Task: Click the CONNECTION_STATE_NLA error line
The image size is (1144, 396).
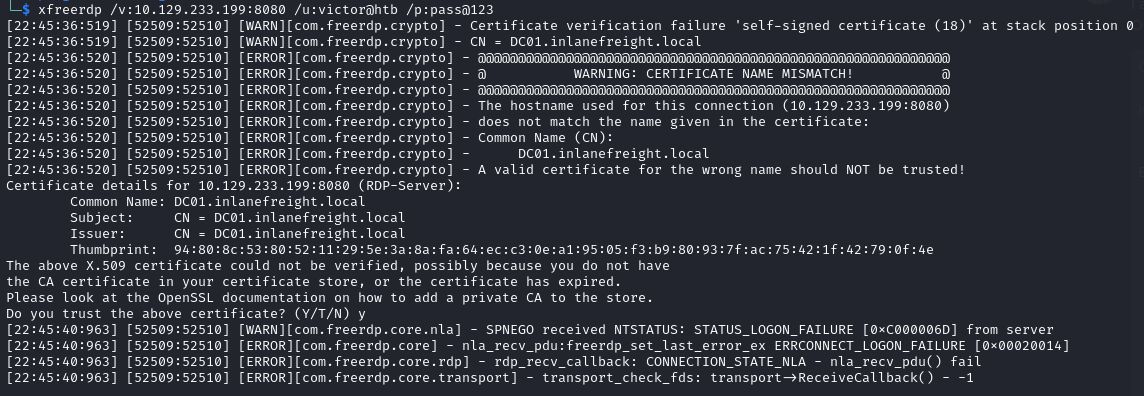Action: (x=493, y=362)
